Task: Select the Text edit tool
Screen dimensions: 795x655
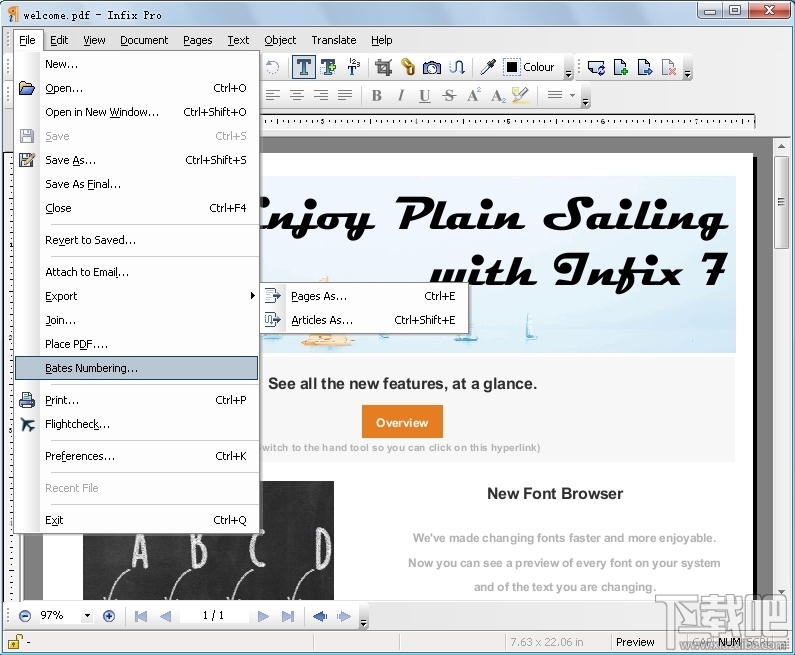Action: point(304,67)
